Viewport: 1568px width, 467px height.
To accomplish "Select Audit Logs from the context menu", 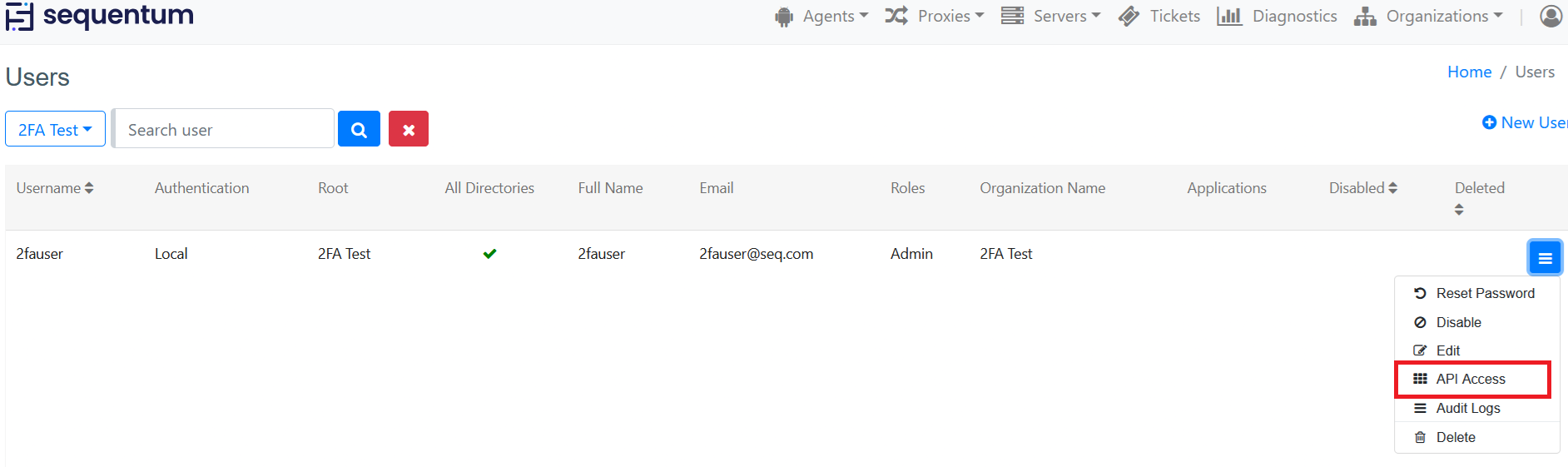I will pyautogui.click(x=1467, y=408).
